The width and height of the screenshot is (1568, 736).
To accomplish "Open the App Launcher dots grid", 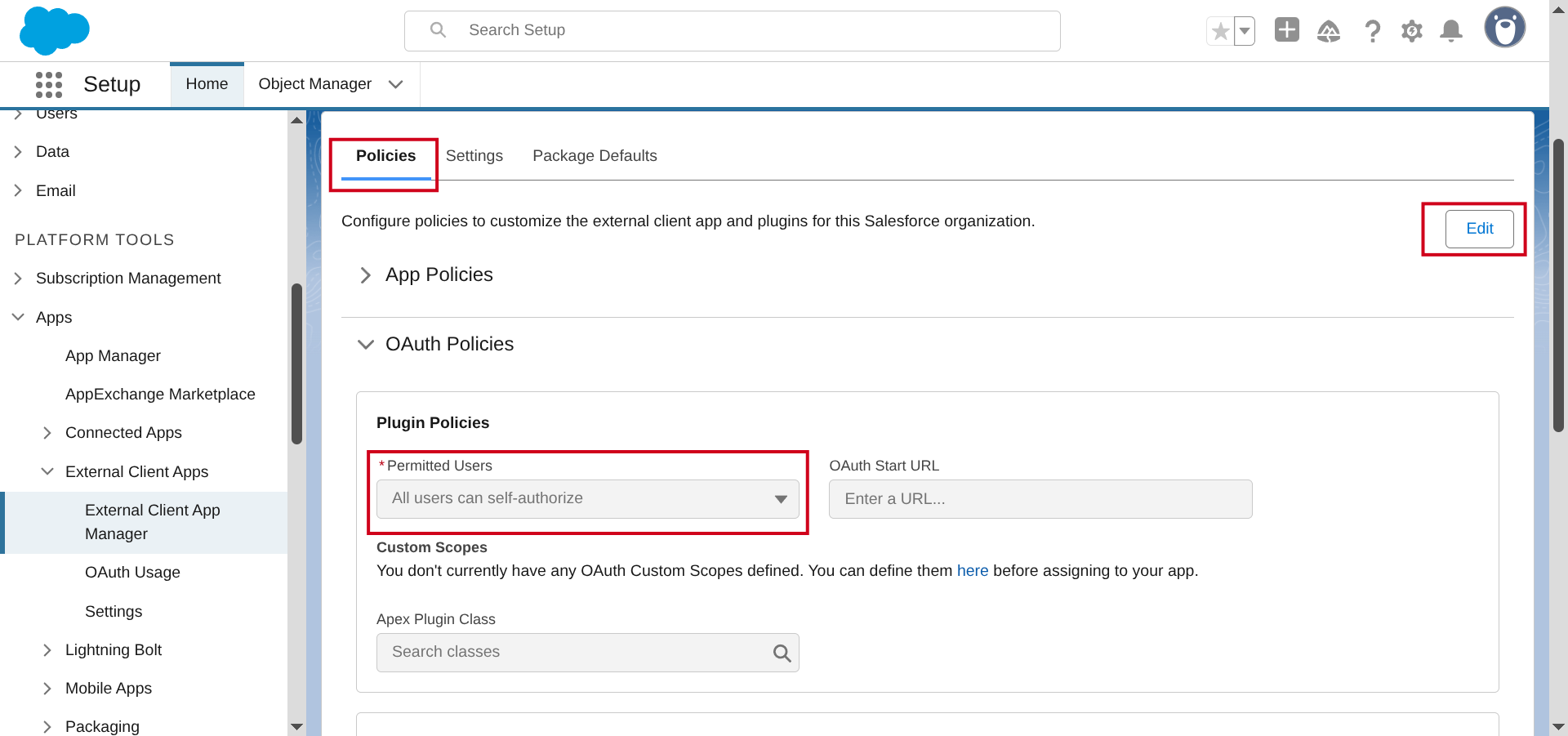I will (x=49, y=84).
